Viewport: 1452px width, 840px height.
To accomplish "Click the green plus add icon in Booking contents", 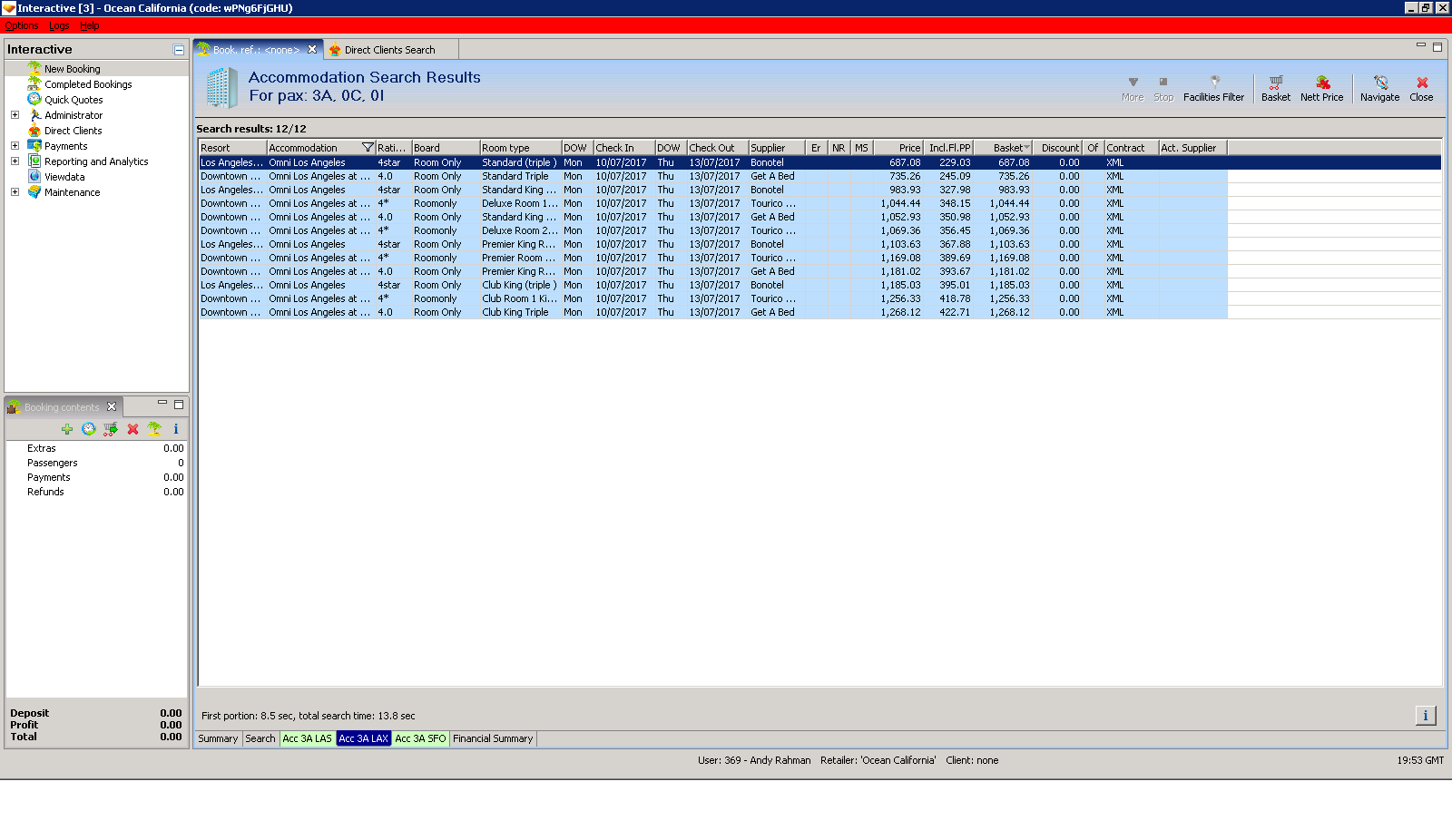I will click(x=67, y=429).
